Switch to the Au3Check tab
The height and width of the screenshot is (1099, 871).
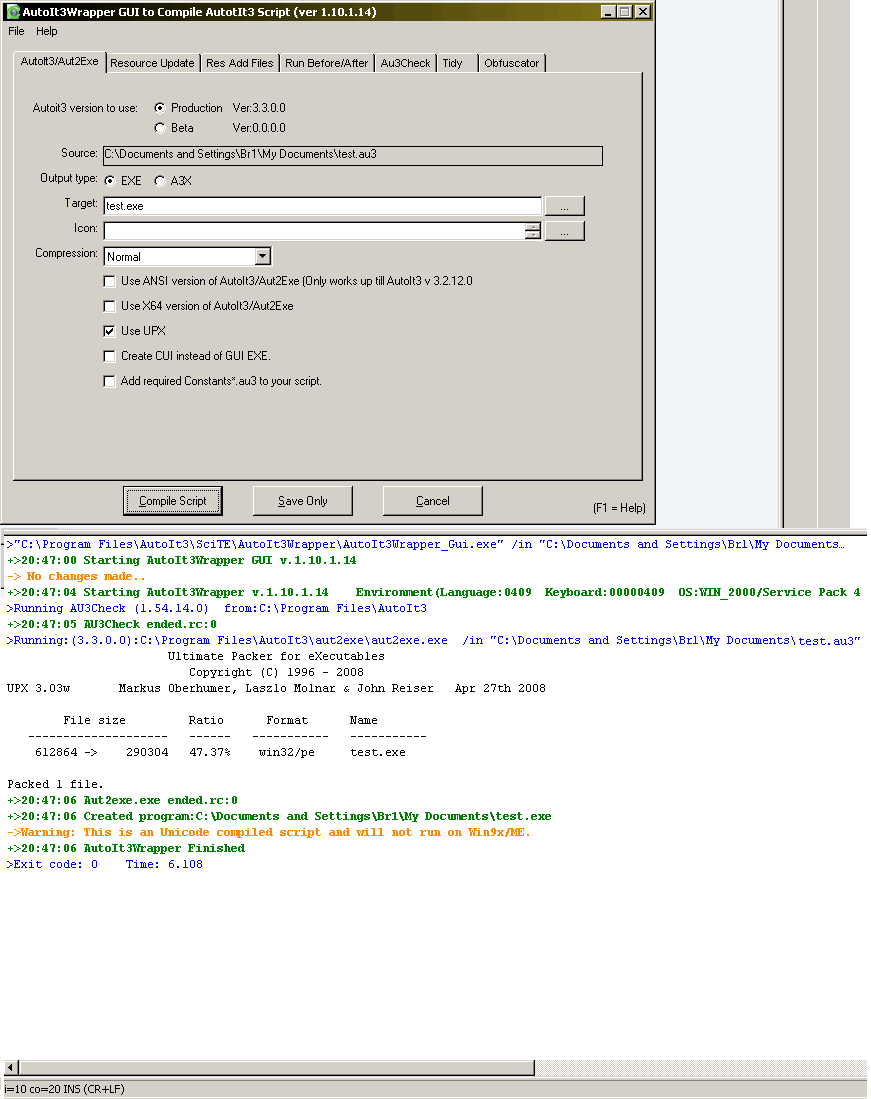pyautogui.click(x=405, y=63)
